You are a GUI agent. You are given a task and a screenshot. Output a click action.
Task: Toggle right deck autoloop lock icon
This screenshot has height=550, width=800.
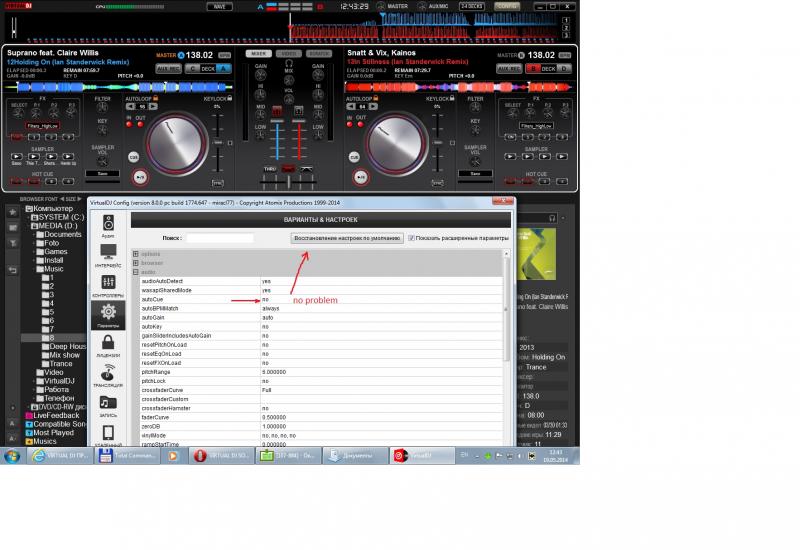[376, 98]
